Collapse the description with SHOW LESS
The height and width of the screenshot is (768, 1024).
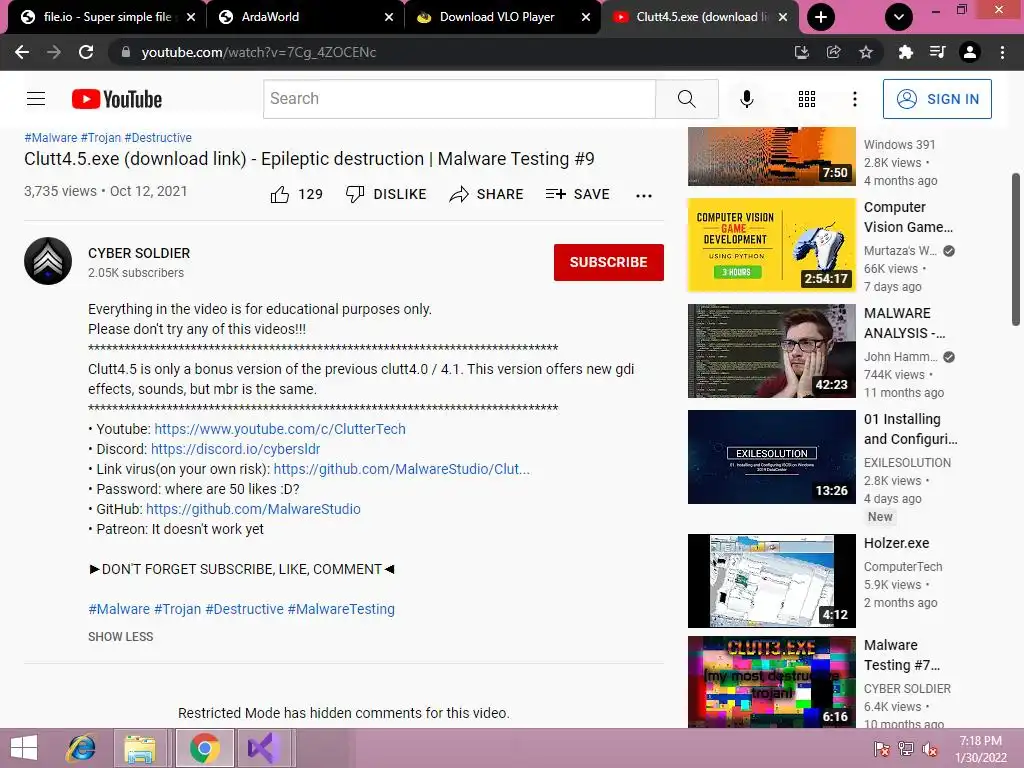click(x=121, y=637)
